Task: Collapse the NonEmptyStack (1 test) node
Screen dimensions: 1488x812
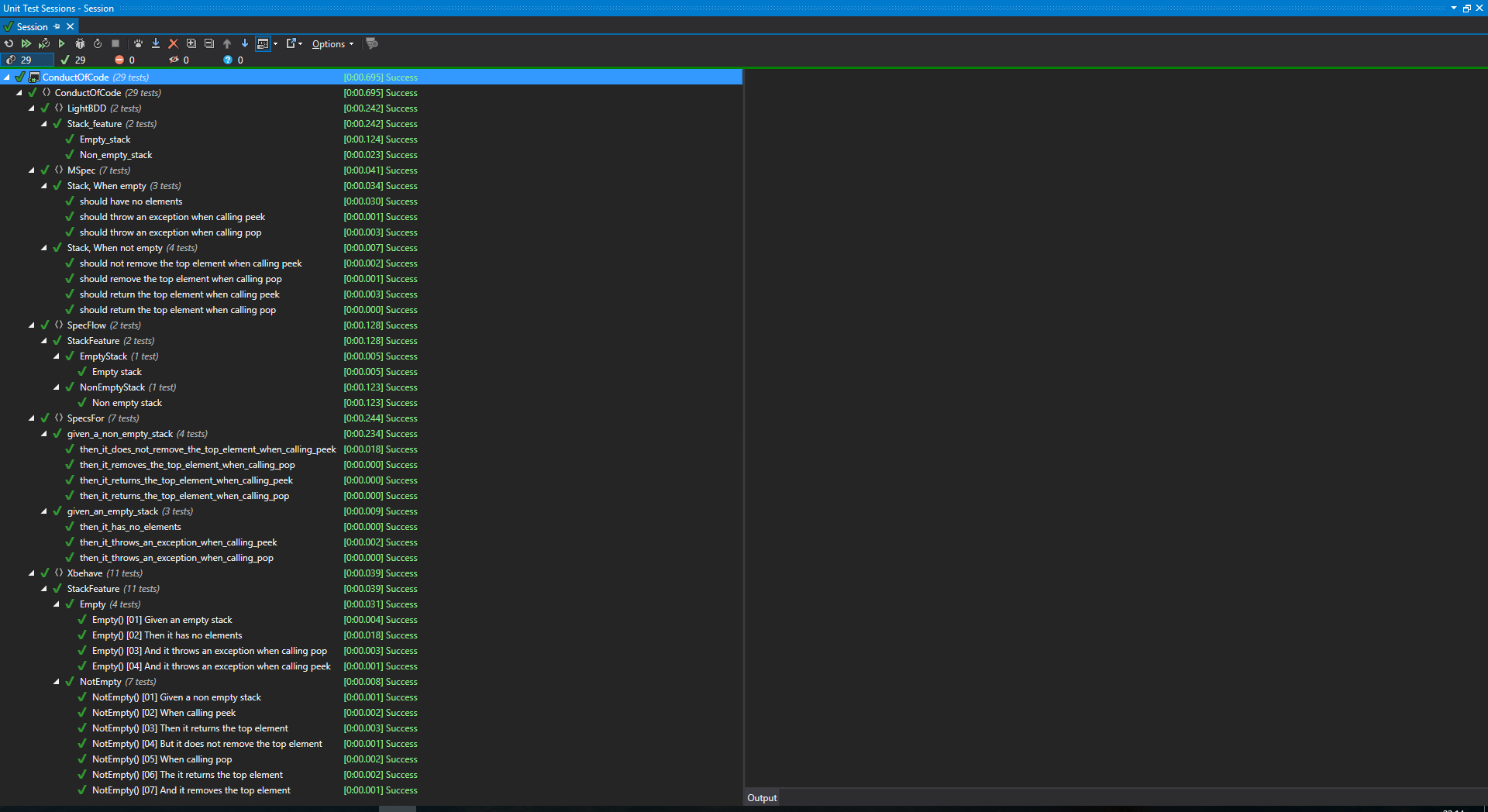Action: 57,387
